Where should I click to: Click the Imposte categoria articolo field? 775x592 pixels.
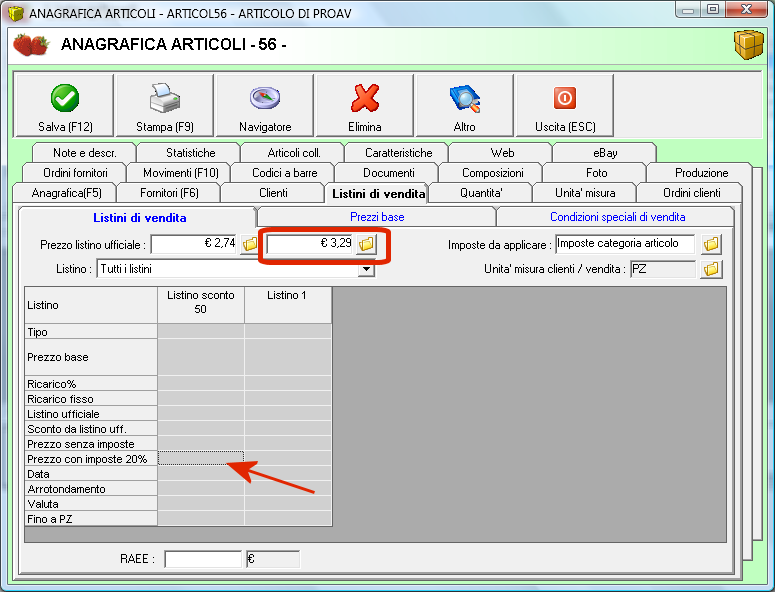pyautogui.click(x=625, y=244)
